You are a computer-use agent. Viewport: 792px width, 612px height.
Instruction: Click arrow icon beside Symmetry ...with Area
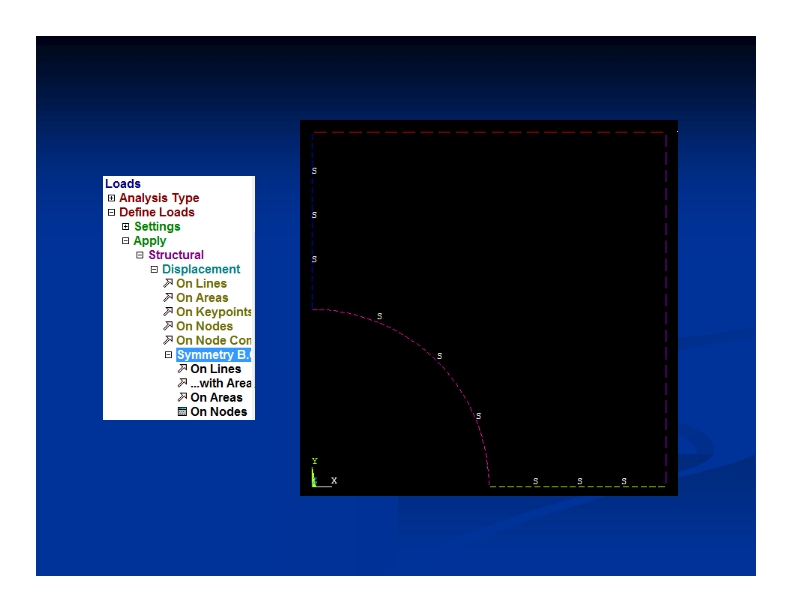click(182, 383)
